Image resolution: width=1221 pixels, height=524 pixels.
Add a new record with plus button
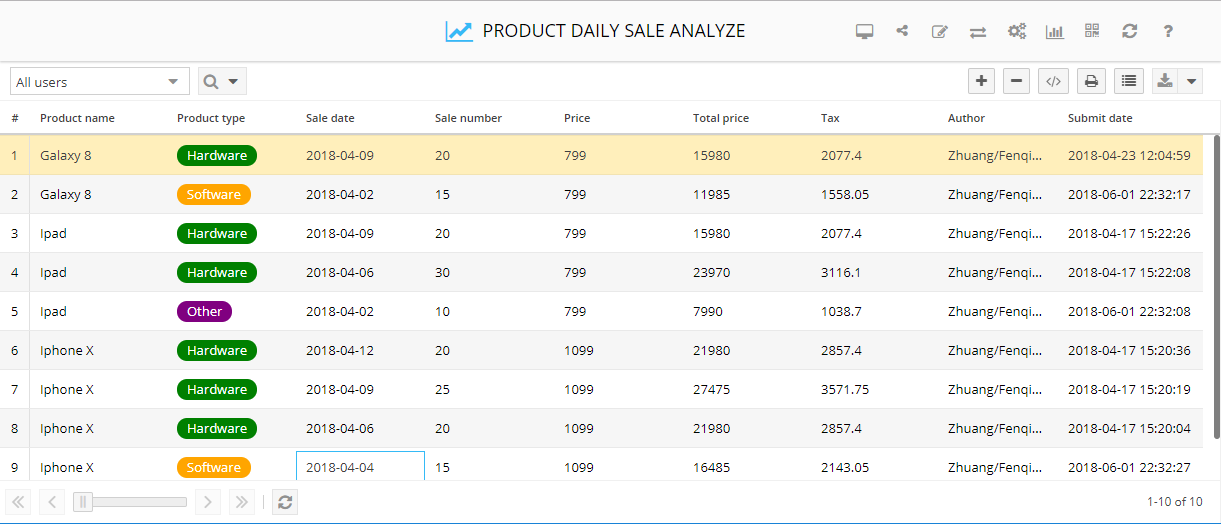(982, 81)
